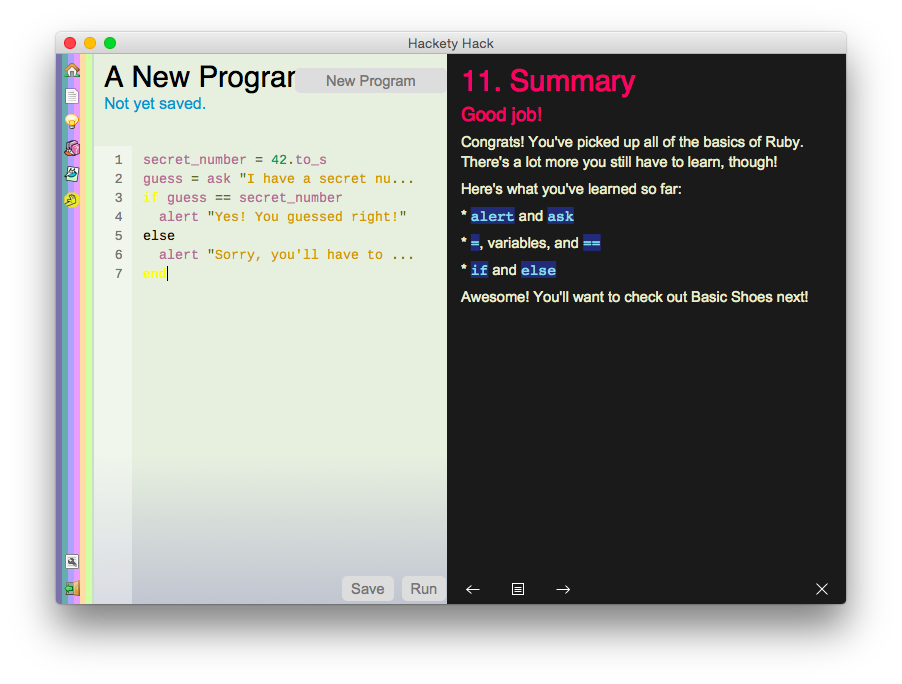This screenshot has height=684, width=902.
Task: Click highlighted 'else' keyword in lesson
Action: click(x=538, y=270)
